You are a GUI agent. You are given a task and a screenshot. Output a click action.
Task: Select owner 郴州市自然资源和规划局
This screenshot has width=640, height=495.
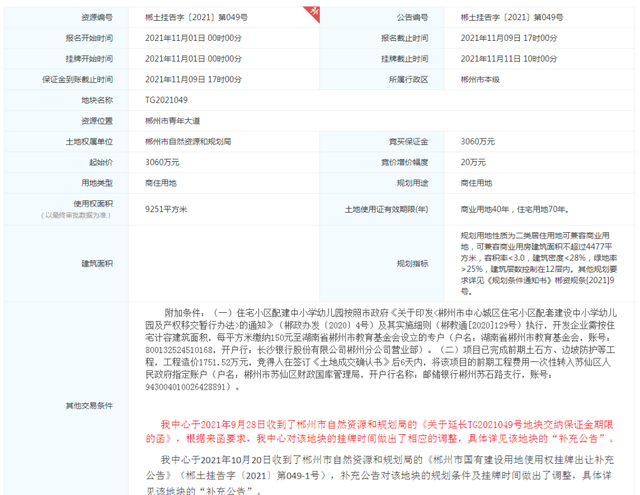pos(188,142)
